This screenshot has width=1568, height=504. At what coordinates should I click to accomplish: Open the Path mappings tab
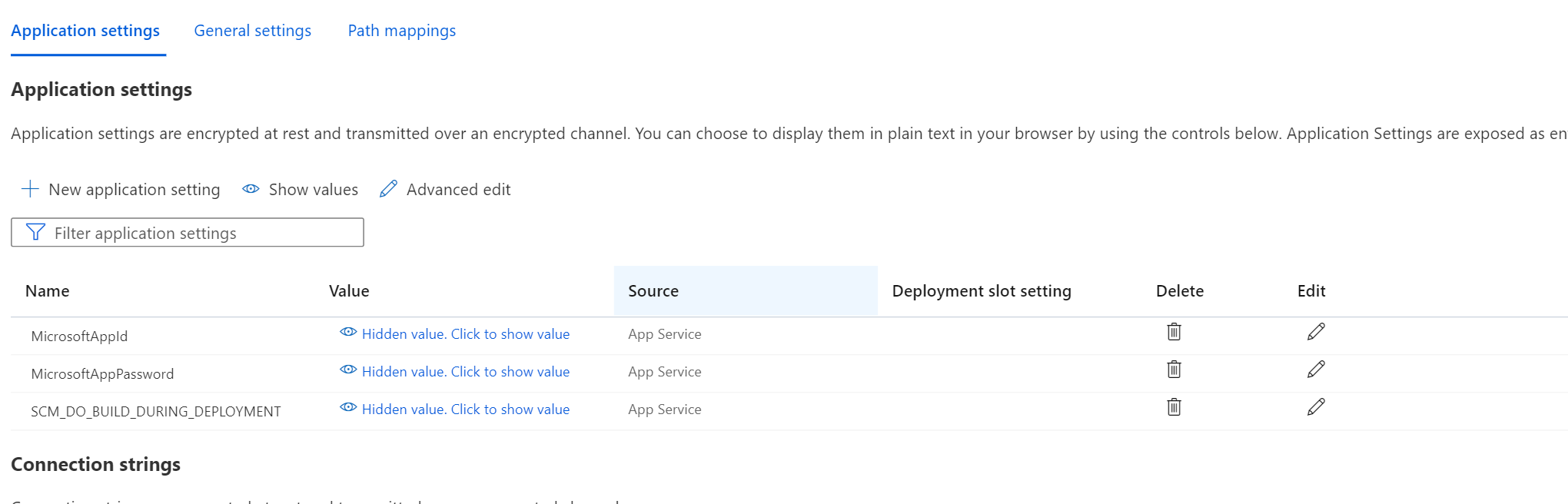coord(401,31)
